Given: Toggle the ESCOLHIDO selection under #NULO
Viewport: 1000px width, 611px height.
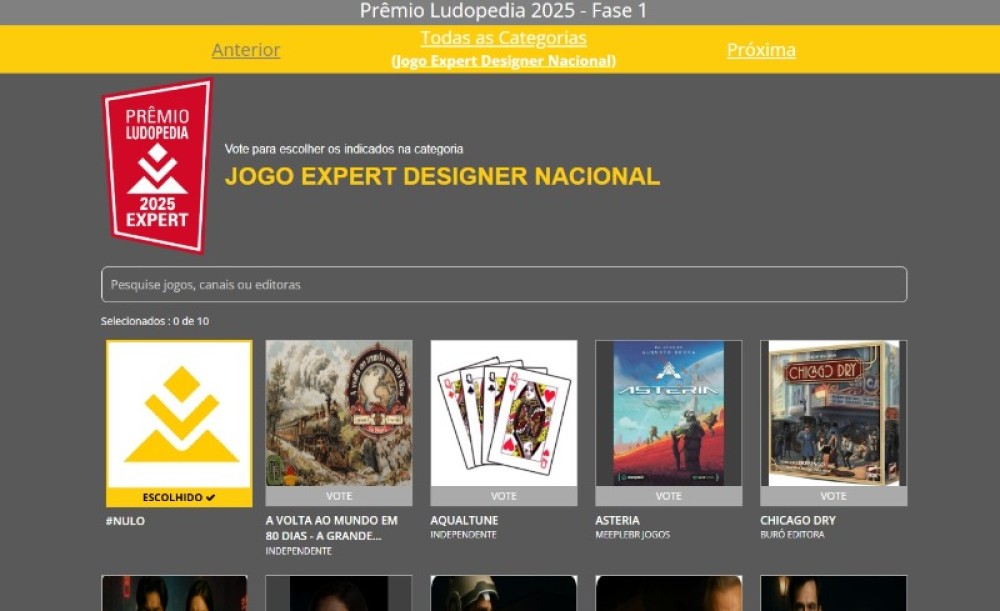Looking at the screenshot, I should [x=179, y=497].
